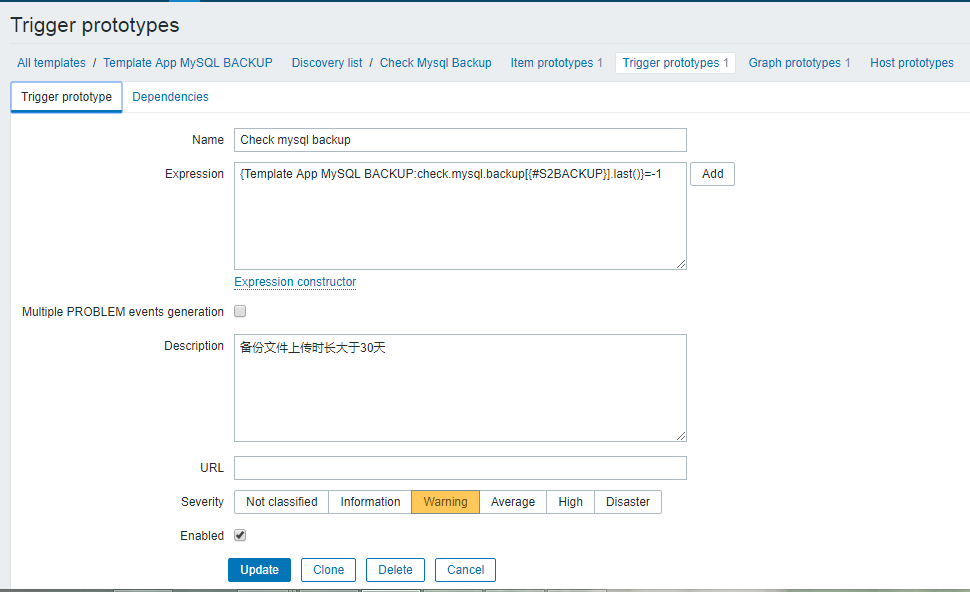
Task: Click the URL input field
Action: click(x=460, y=468)
